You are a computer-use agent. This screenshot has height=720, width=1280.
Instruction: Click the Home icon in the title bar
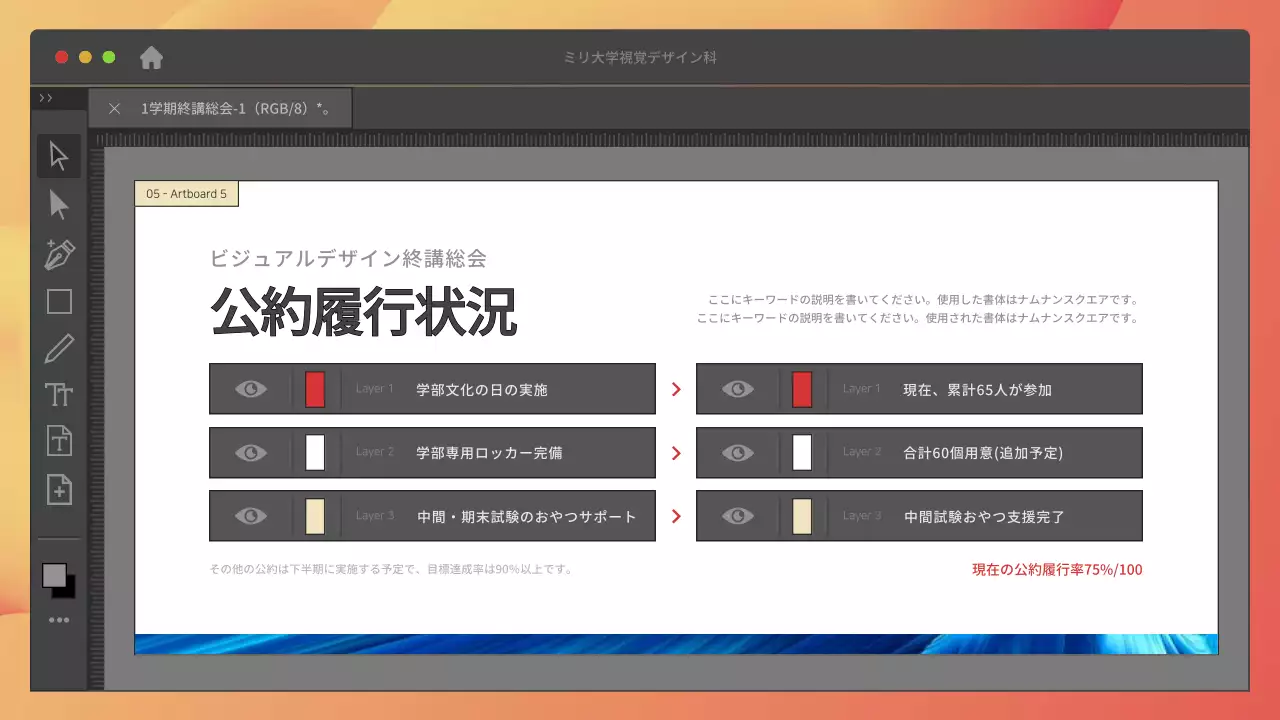click(150, 58)
